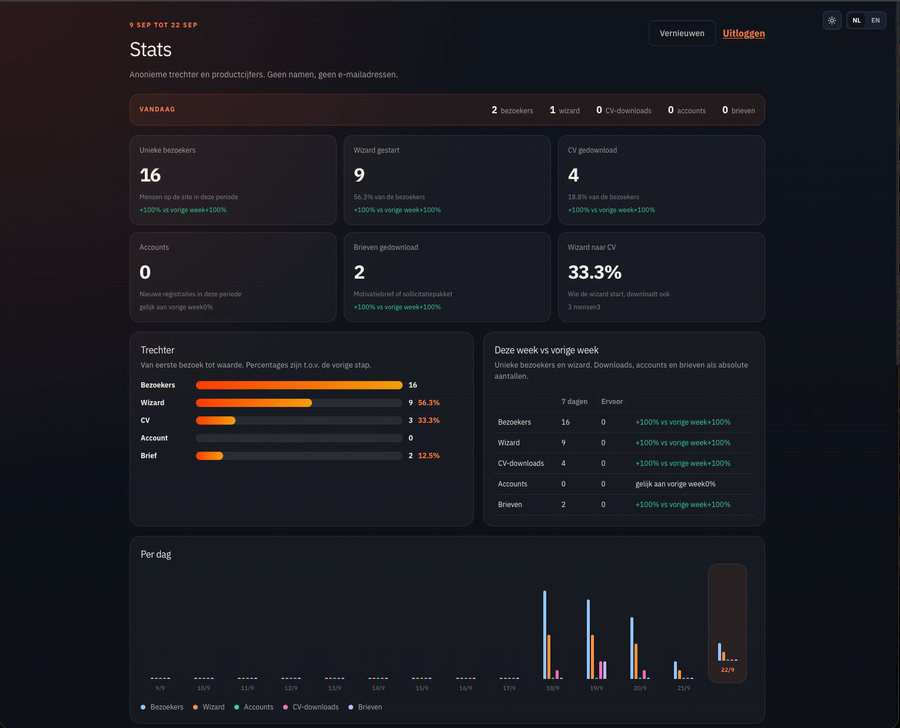Select the Bezoekers row in comparison table
This screenshot has width=900, height=728.
pos(624,422)
